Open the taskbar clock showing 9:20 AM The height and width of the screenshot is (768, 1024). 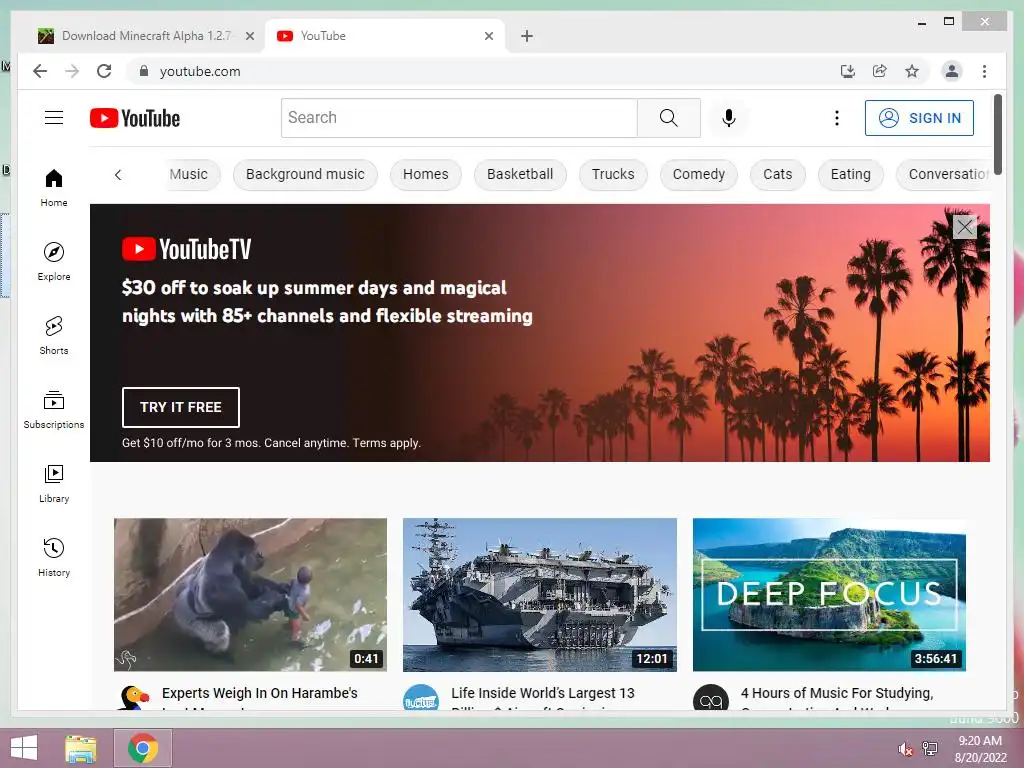point(980,748)
